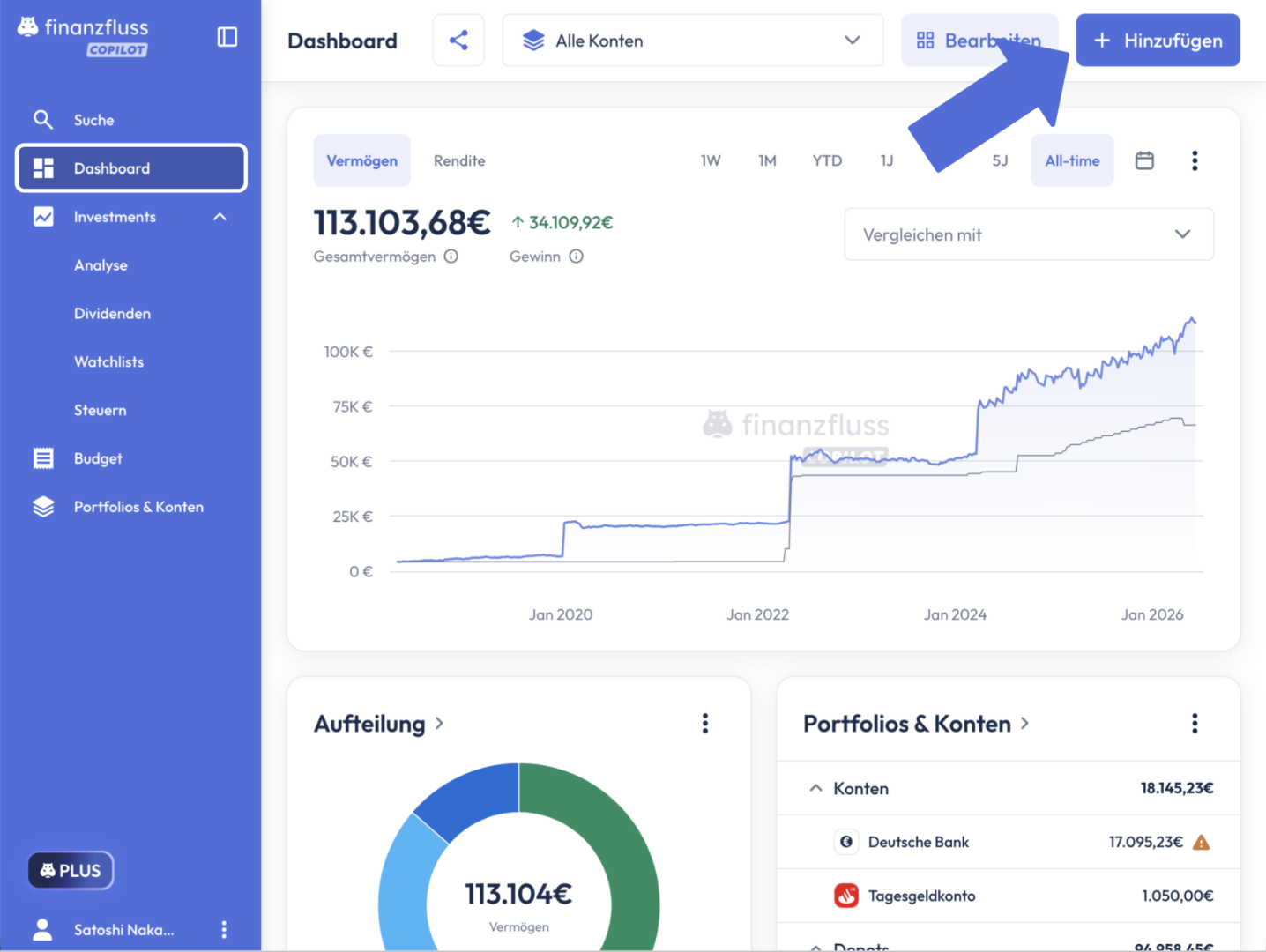Click the Hinzufügen button

click(1158, 41)
